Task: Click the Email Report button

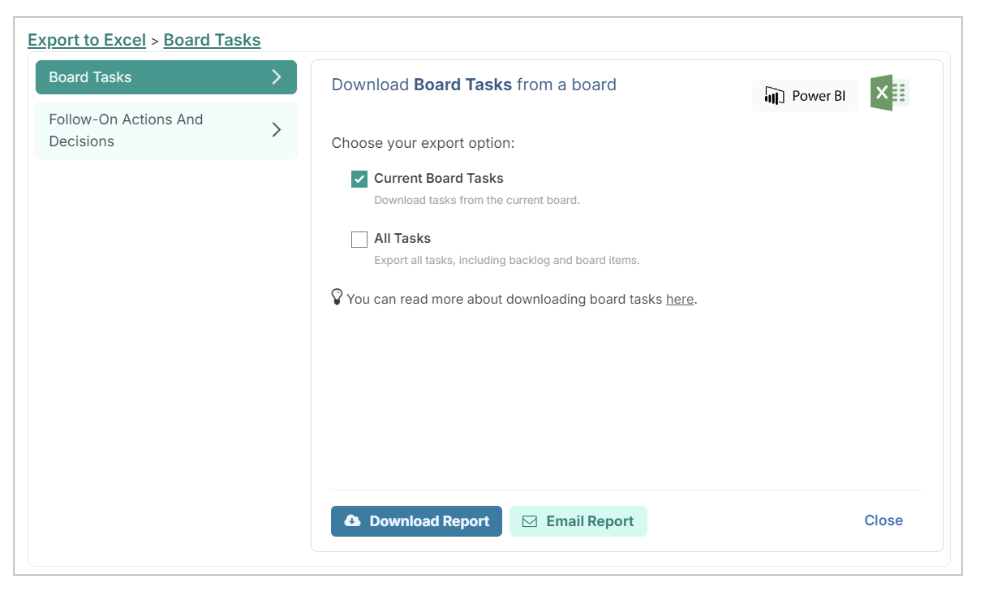Action: click(578, 521)
